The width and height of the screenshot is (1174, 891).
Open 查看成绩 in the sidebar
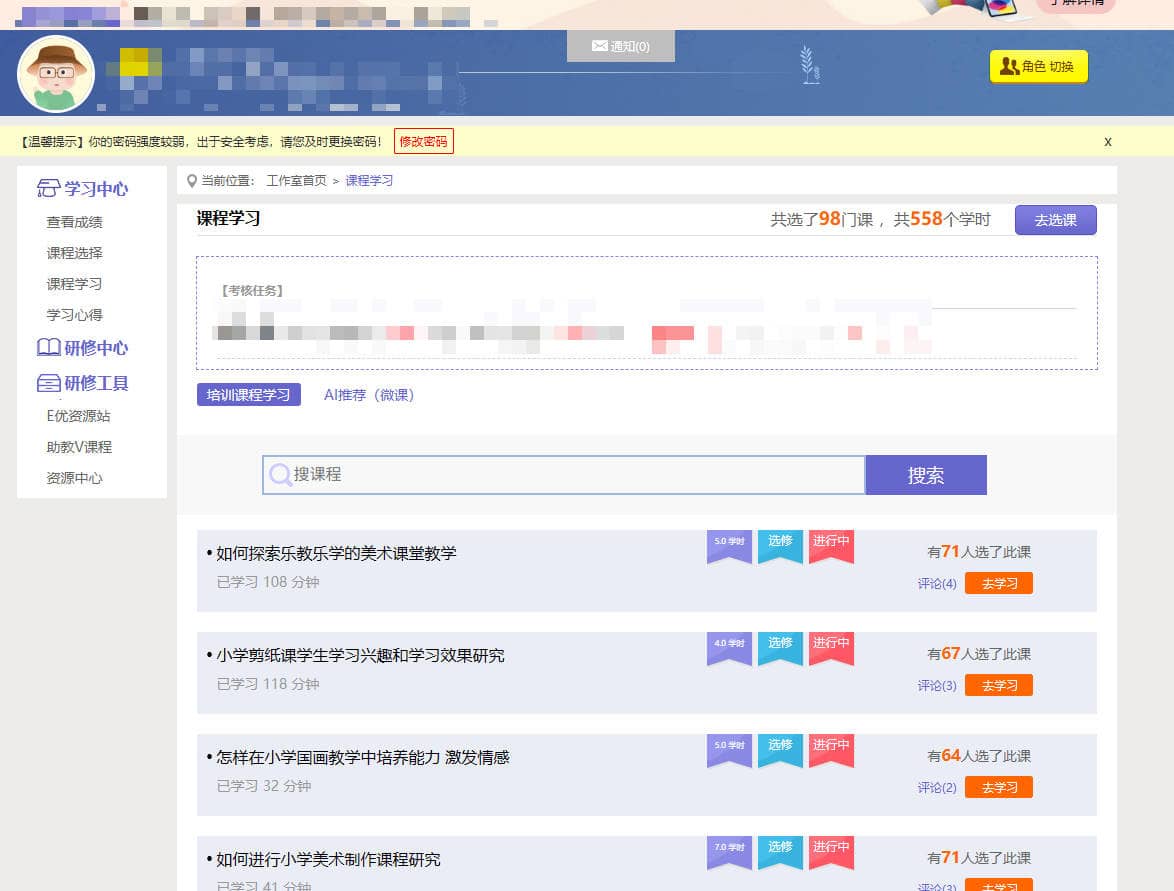point(74,222)
